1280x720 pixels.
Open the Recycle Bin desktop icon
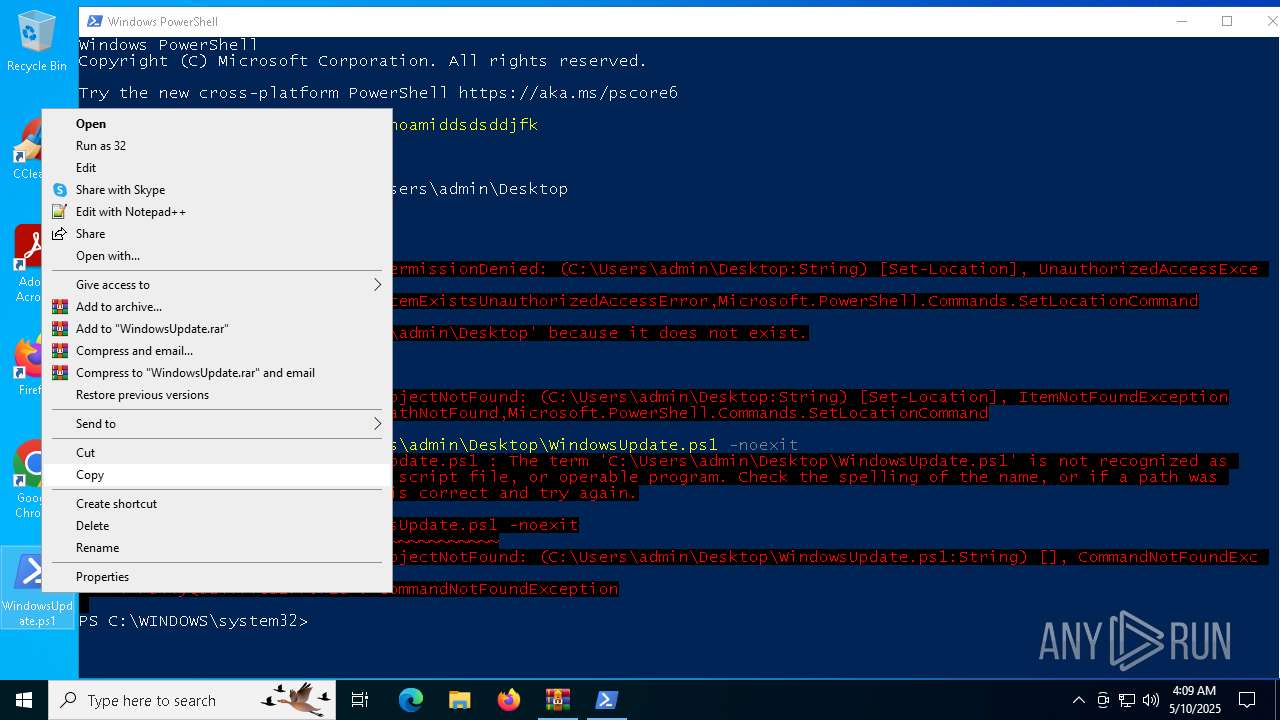coord(37,41)
